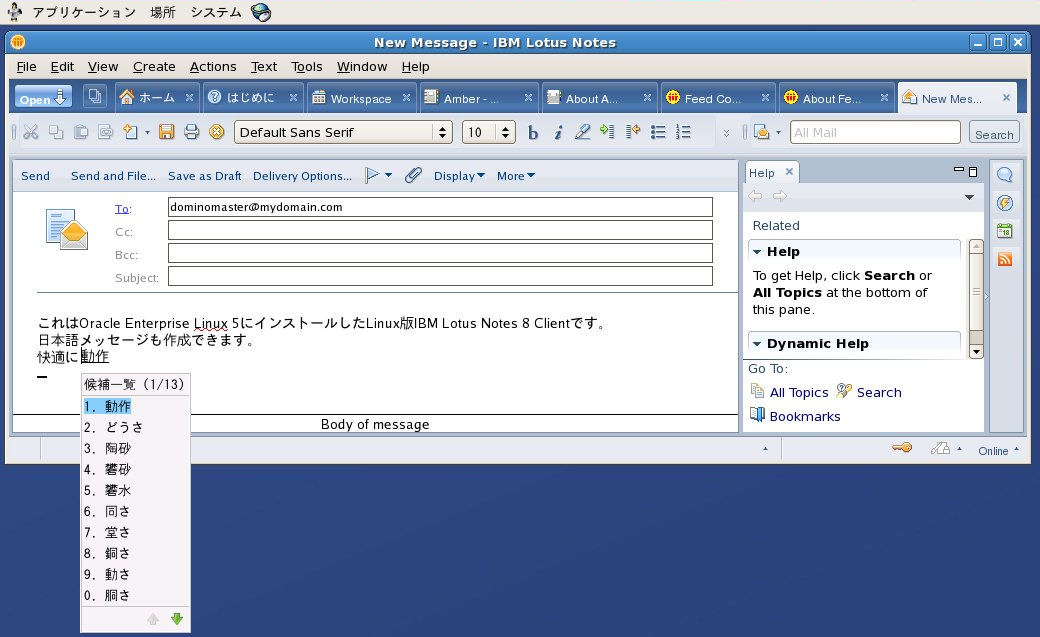Click the highlighter pen icon
Screen dimensions: 1040x637
582,132
